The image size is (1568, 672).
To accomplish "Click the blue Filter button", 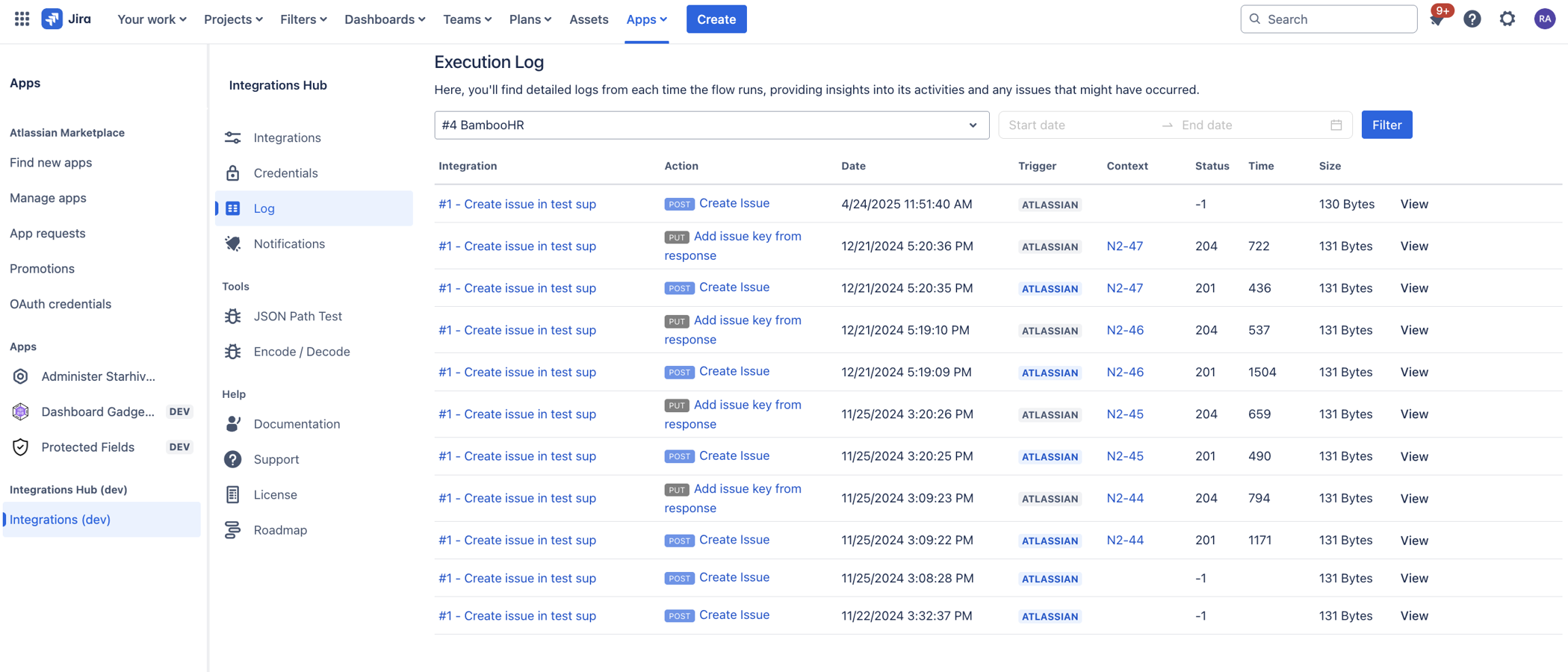I will 1386,125.
